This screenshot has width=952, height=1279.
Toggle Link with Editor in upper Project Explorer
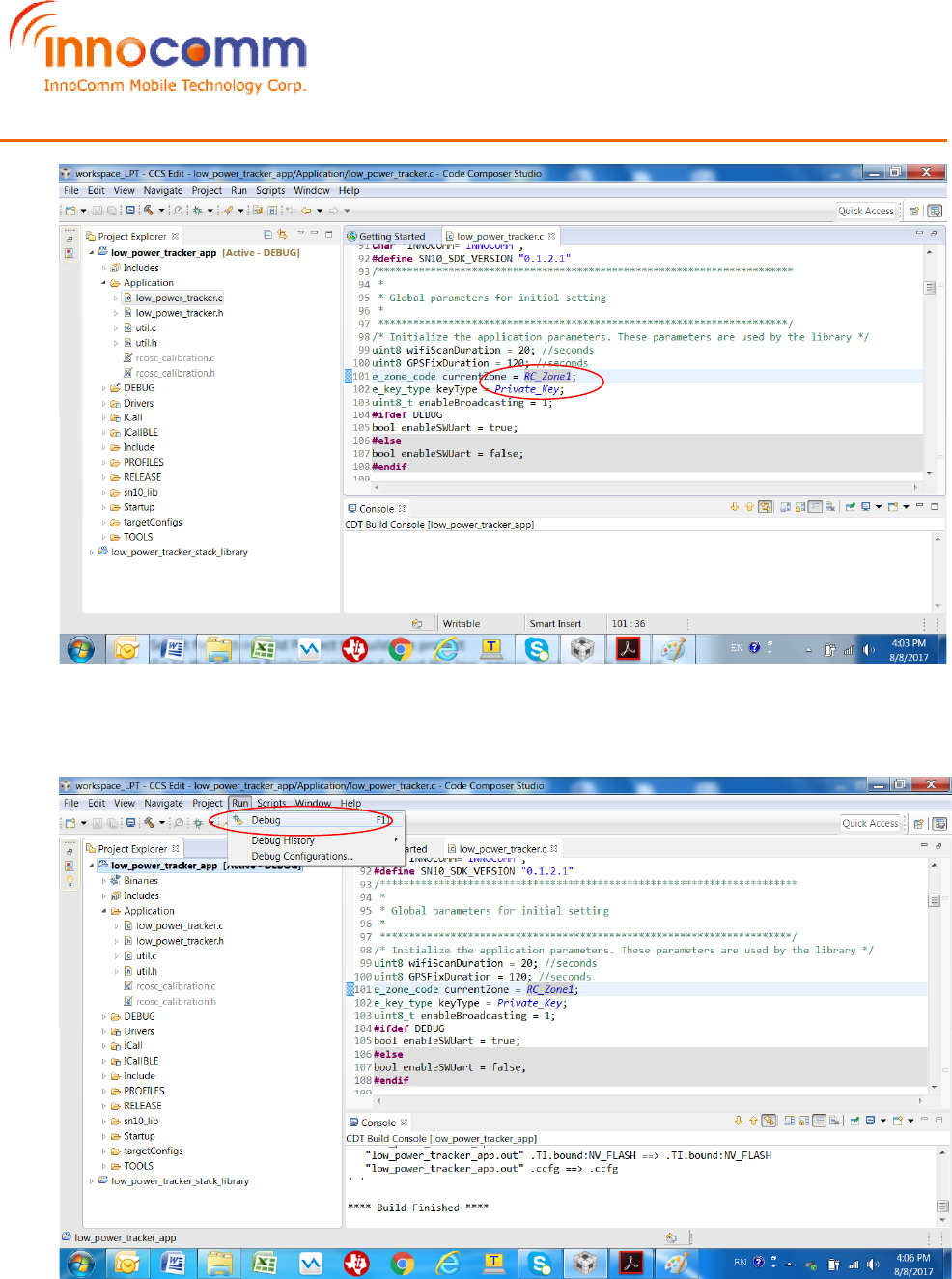[282, 235]
